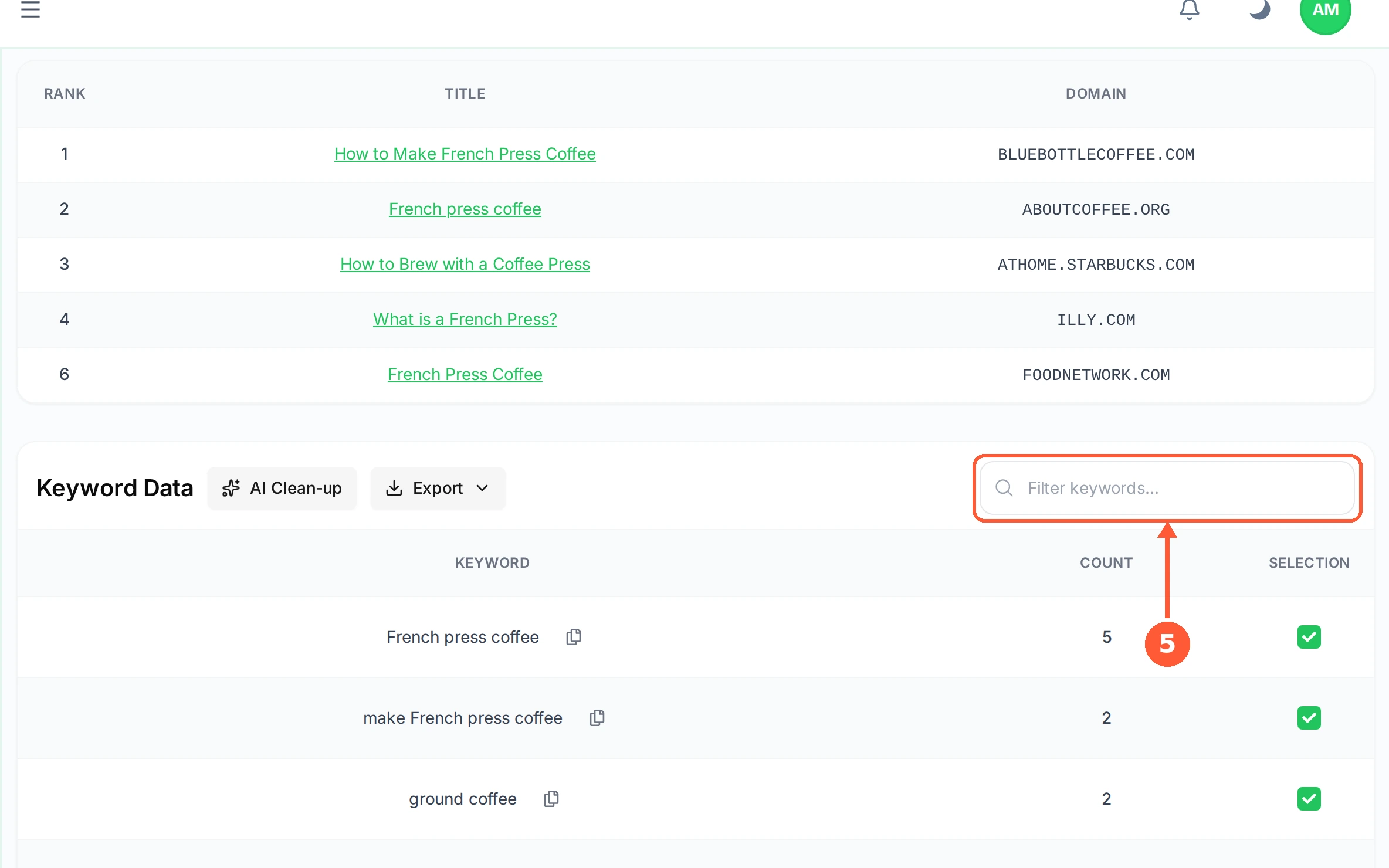This screenshot has width=1389, height=868.
Task: Select ABOUTCOFFEE.ORG domain text
Action: [x=1096, y=209]
